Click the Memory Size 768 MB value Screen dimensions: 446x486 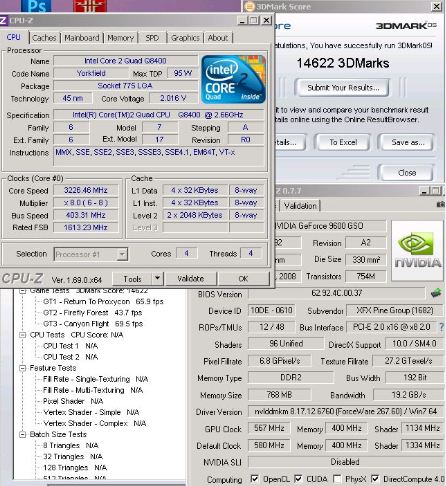tap(279, 395)
